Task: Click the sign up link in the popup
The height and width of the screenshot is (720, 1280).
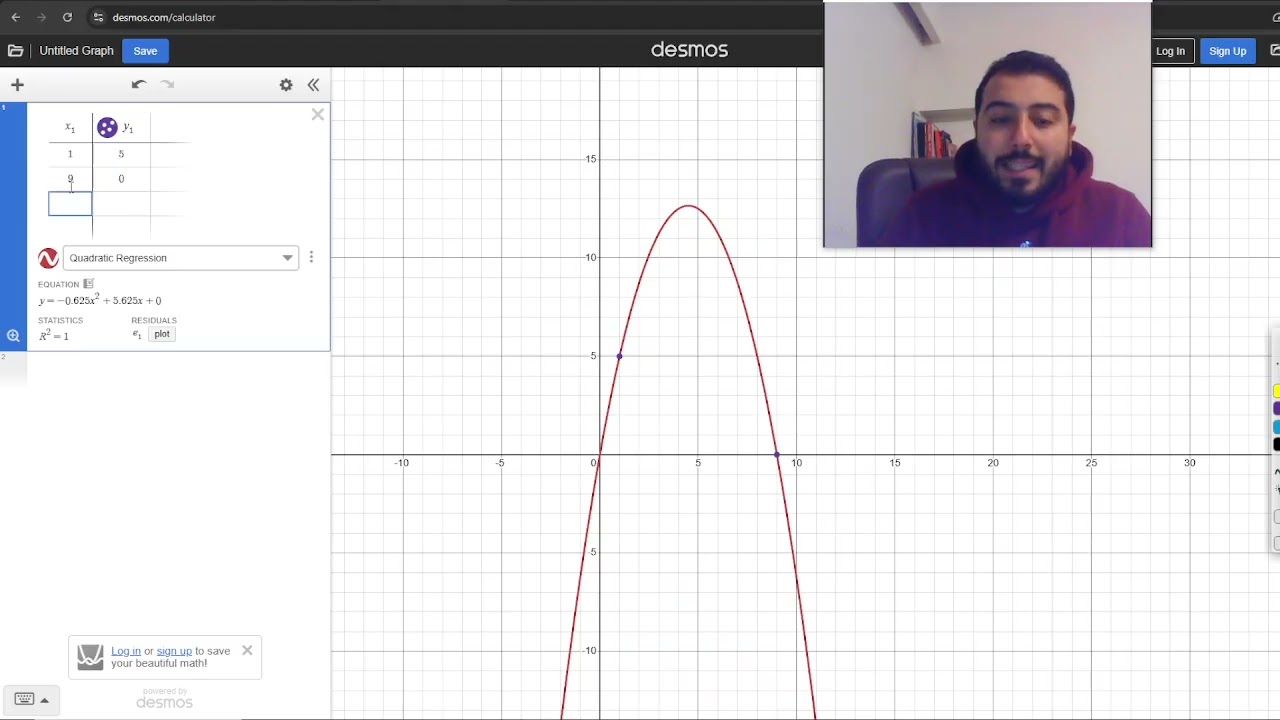Action: (174, 651)
